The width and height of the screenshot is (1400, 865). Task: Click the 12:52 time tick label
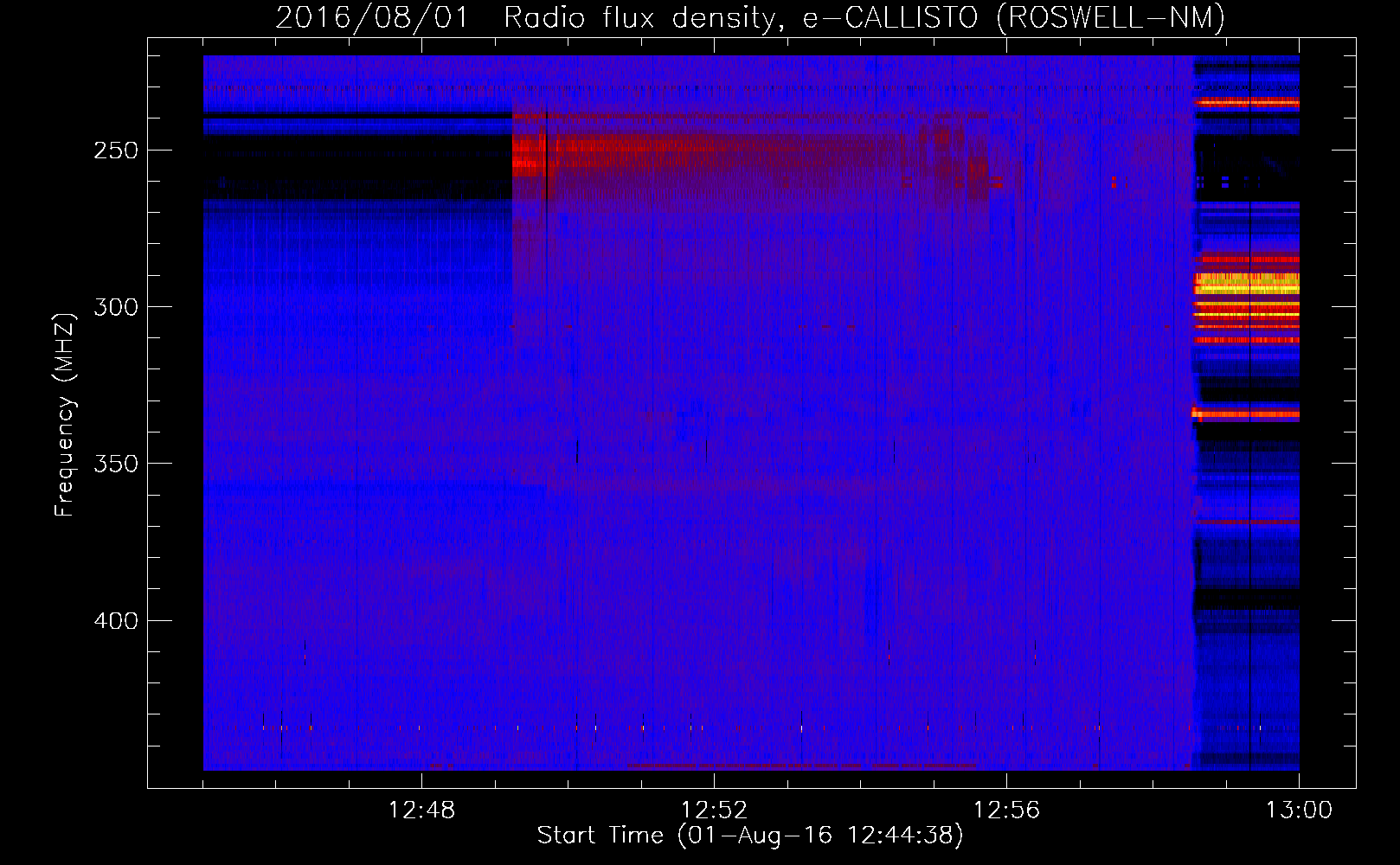(x=714, y=811)
